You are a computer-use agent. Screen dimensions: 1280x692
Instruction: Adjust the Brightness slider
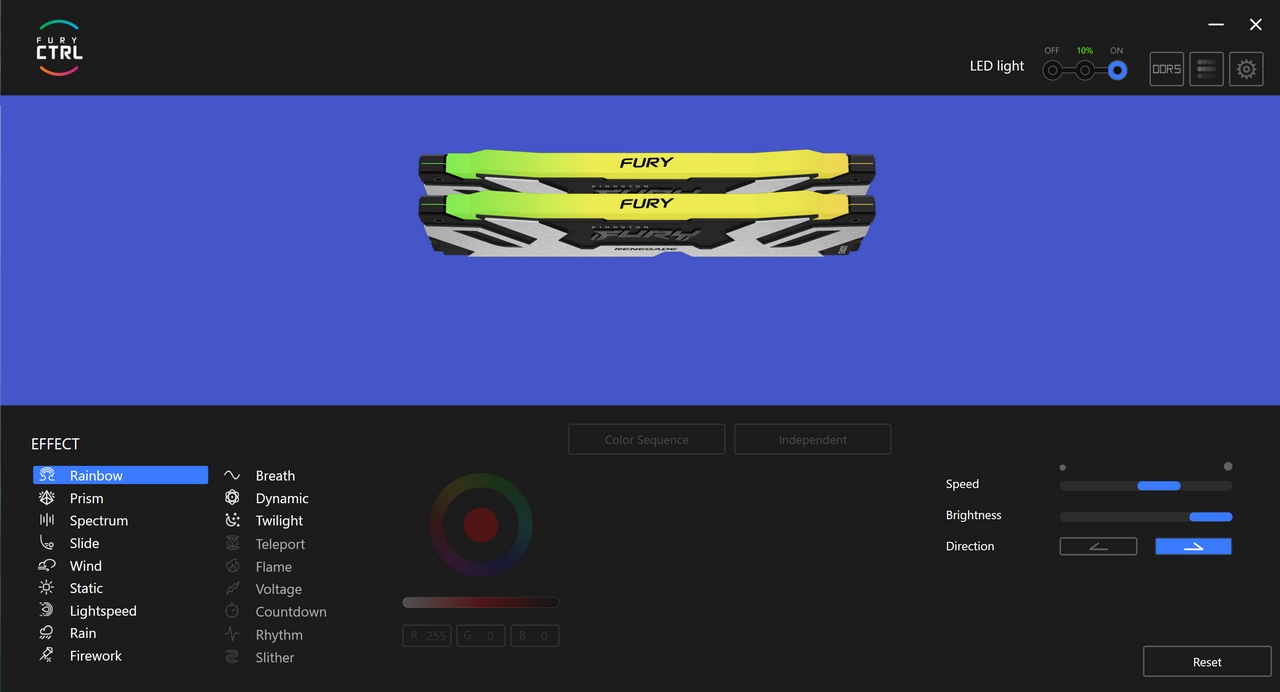(1146, 517)
